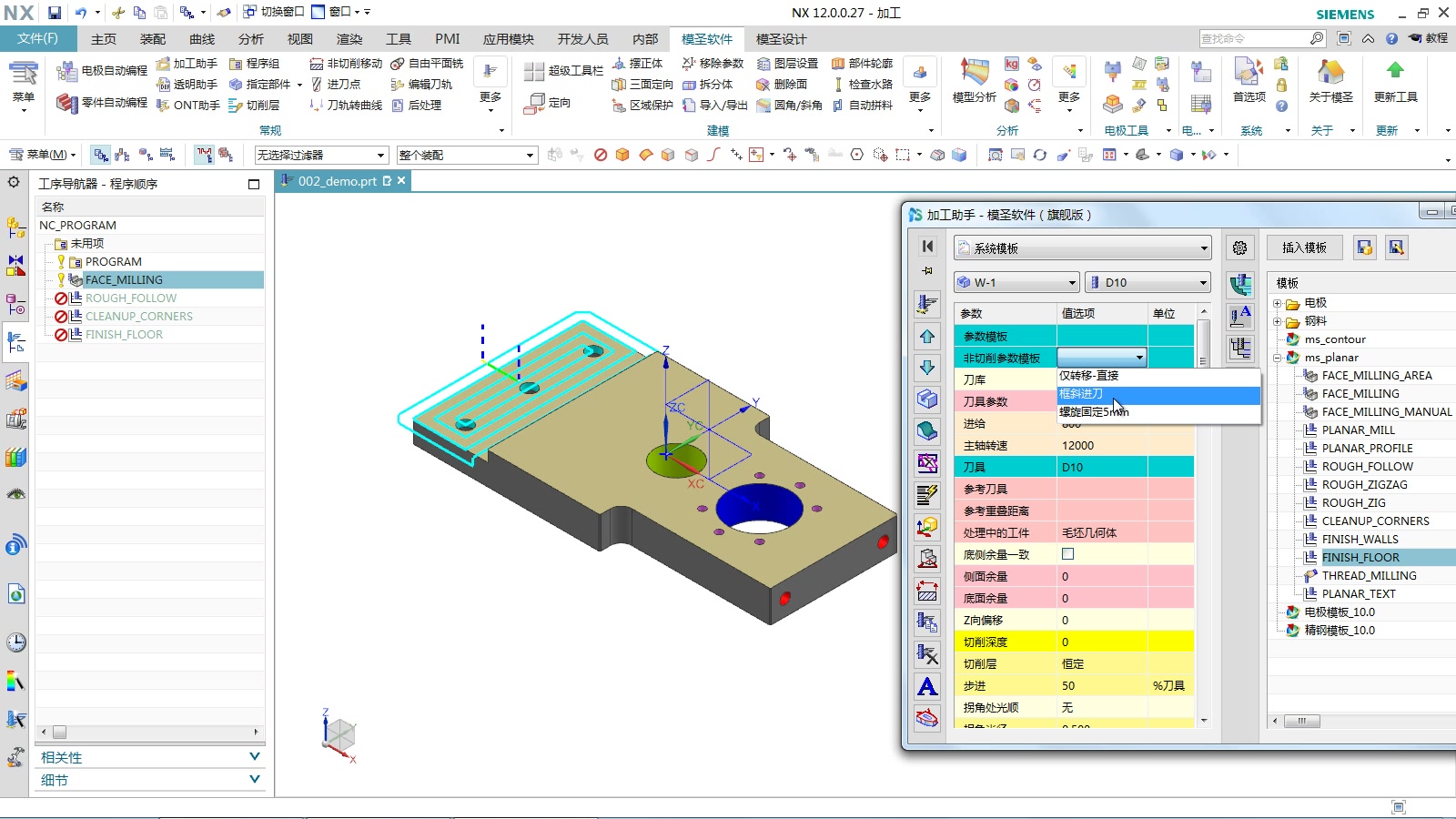The image size is (1456, 819).
Task: Click the move-up arrow icon in 加工助手
Action: [x=927, y=337]
